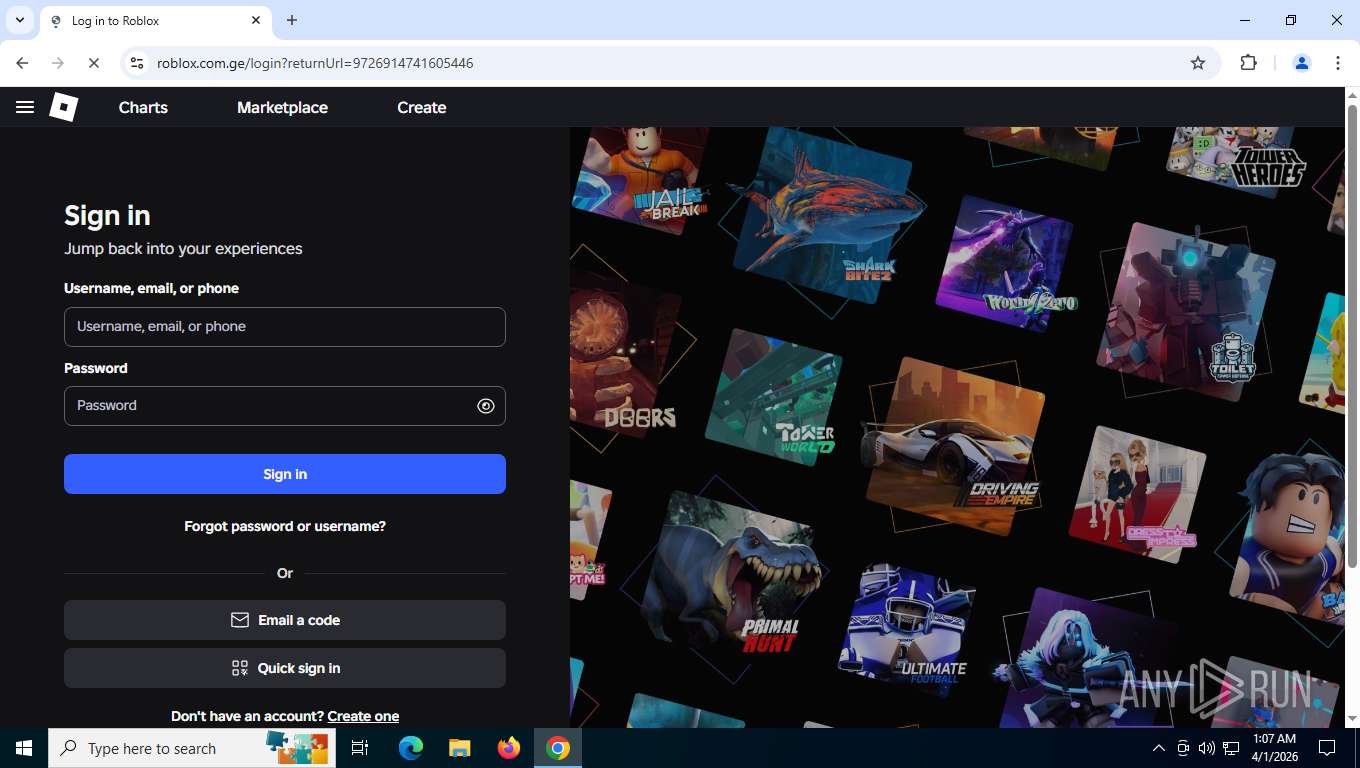Expand the tab search dropdown arrow
Viewport: 1360px width, 768px height.
tap(20, 20)
